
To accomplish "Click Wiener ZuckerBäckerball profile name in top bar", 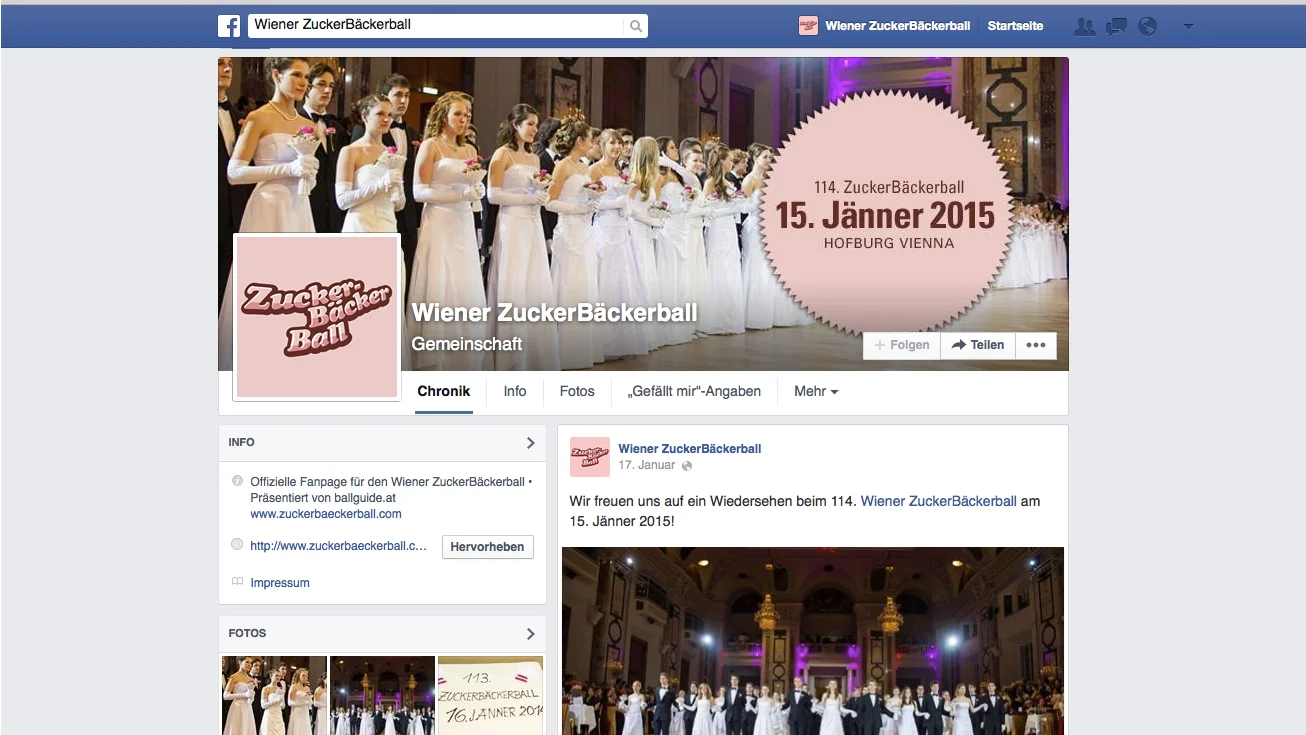I will pos(898,26).
